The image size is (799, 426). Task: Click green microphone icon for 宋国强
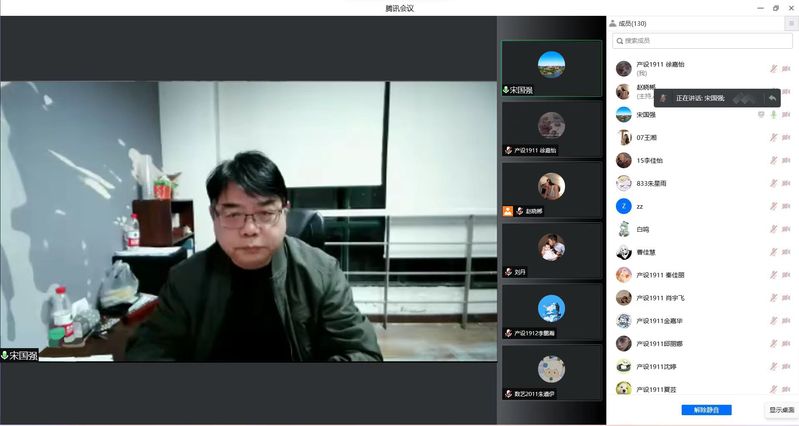773,115
